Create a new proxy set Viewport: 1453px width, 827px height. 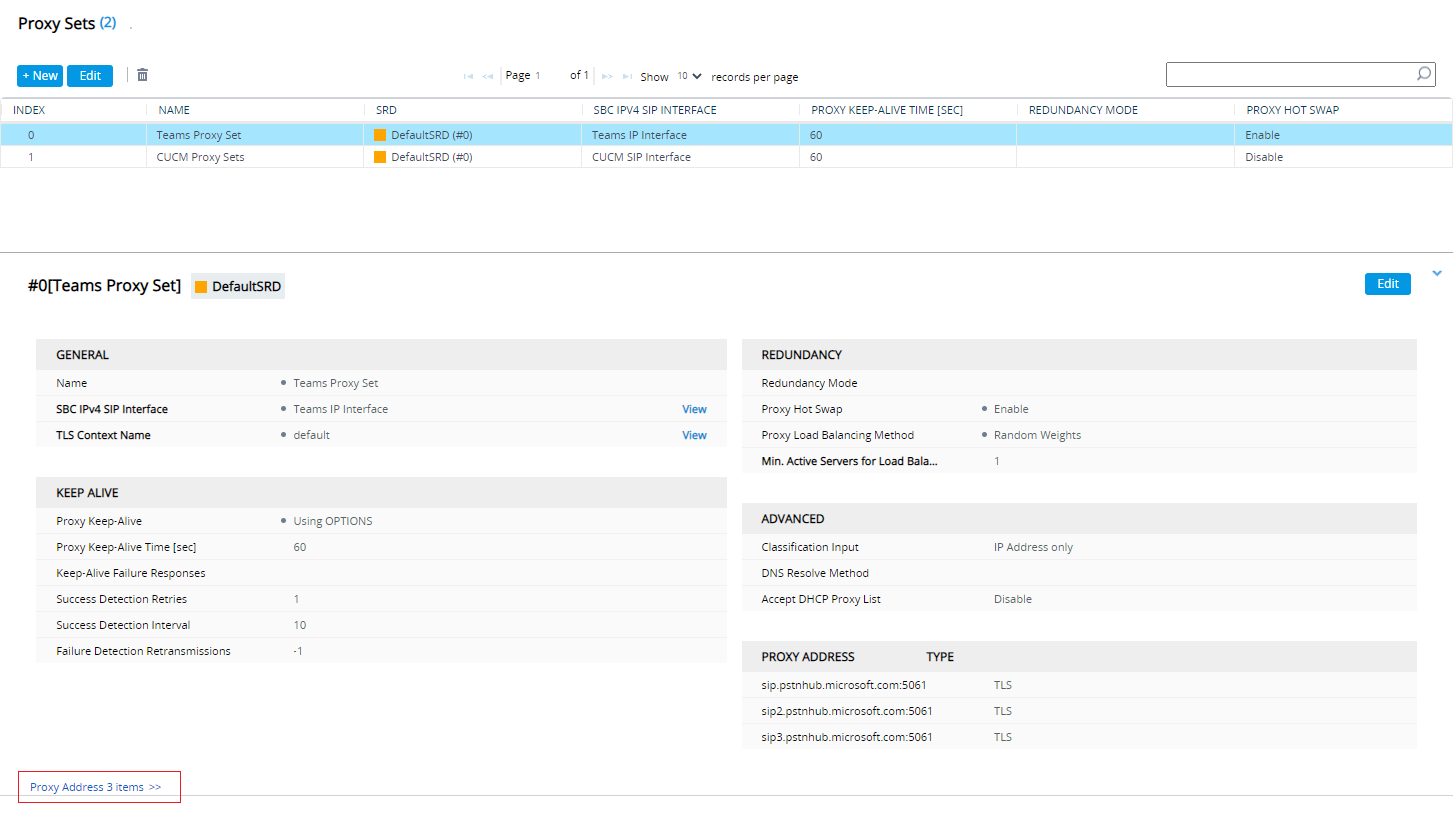tap(40, 76)
